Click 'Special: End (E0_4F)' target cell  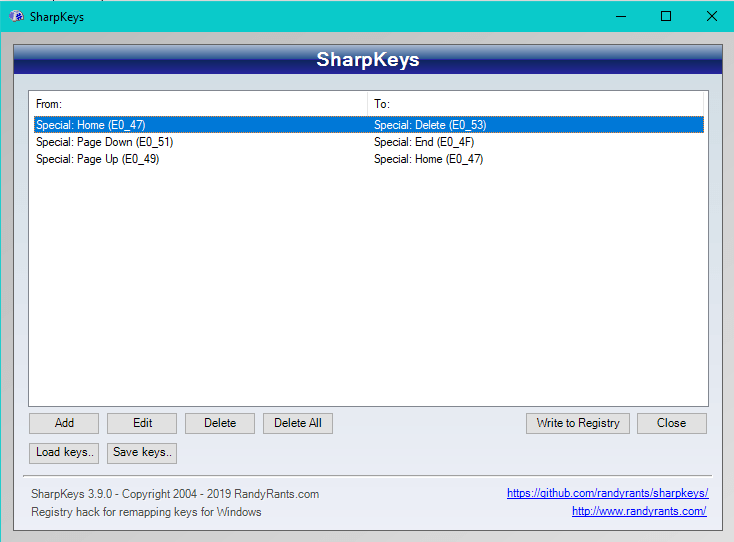click(x=424, y=142)
